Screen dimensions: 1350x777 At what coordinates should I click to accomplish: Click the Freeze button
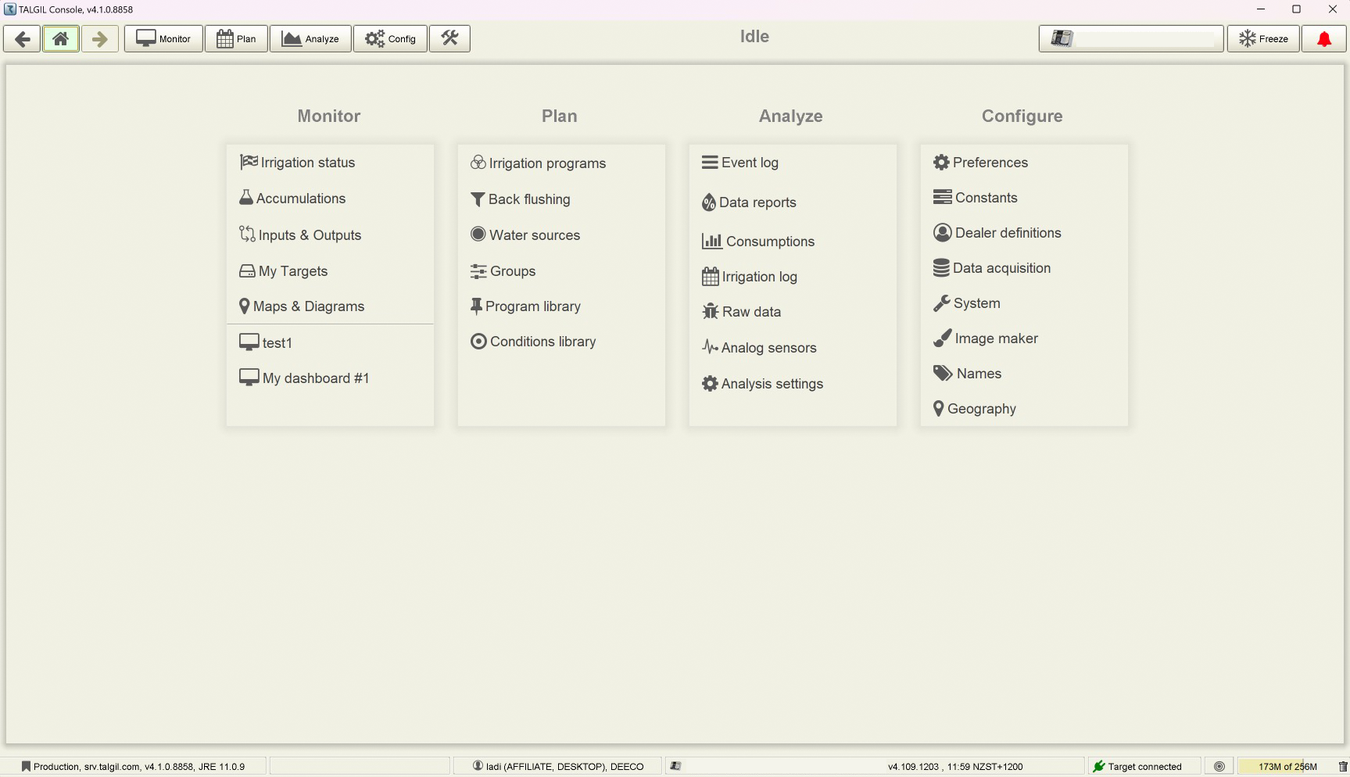1264,39
